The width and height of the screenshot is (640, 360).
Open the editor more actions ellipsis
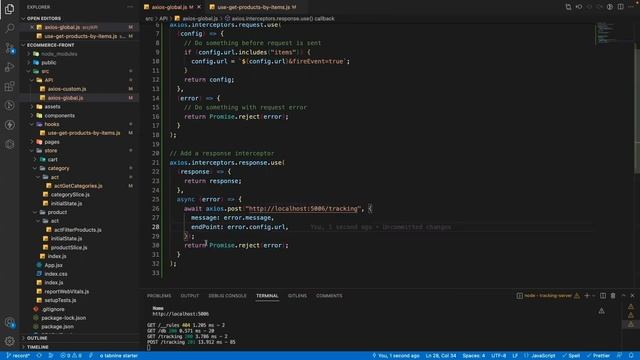[632, 7]
